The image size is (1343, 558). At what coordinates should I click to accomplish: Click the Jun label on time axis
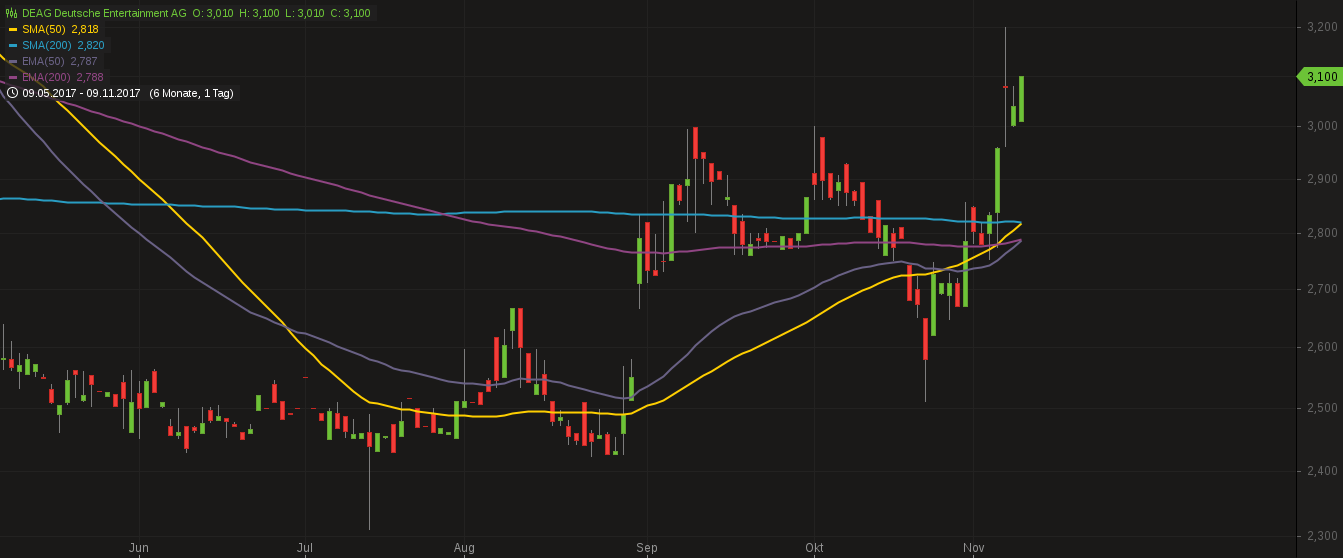(139, 548)
